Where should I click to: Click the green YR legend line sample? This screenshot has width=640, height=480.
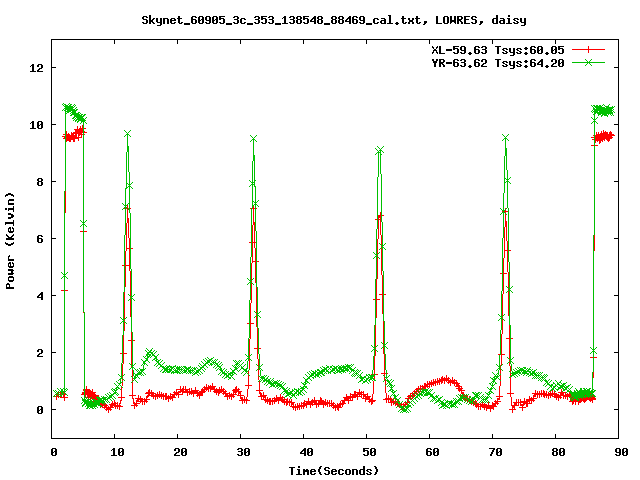588,62
